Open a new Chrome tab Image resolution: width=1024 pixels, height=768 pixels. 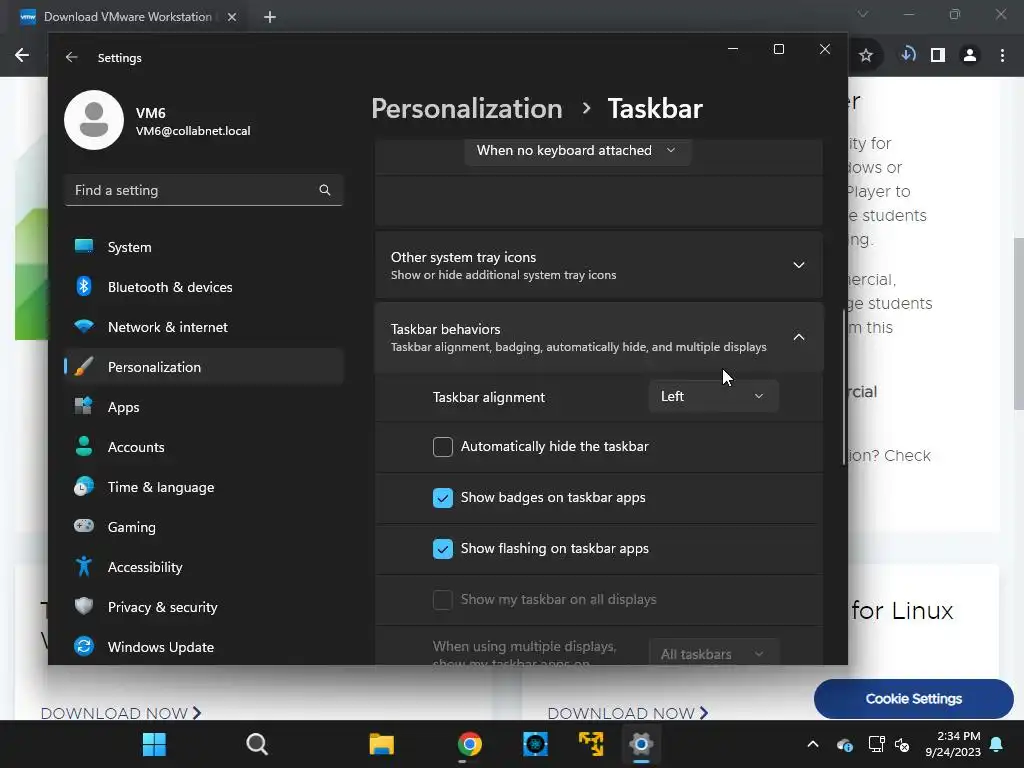point(270,17)
